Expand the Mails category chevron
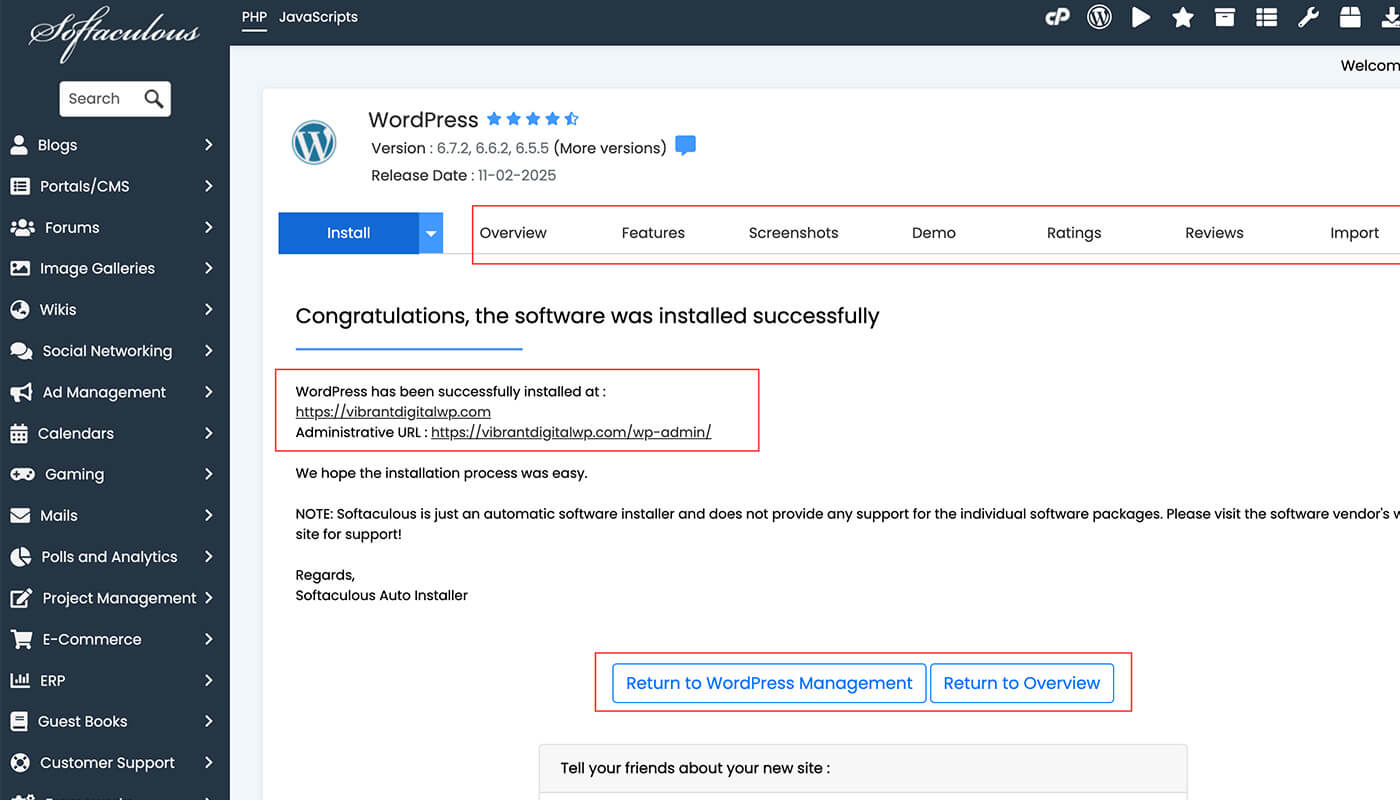 tap(208, 515)
